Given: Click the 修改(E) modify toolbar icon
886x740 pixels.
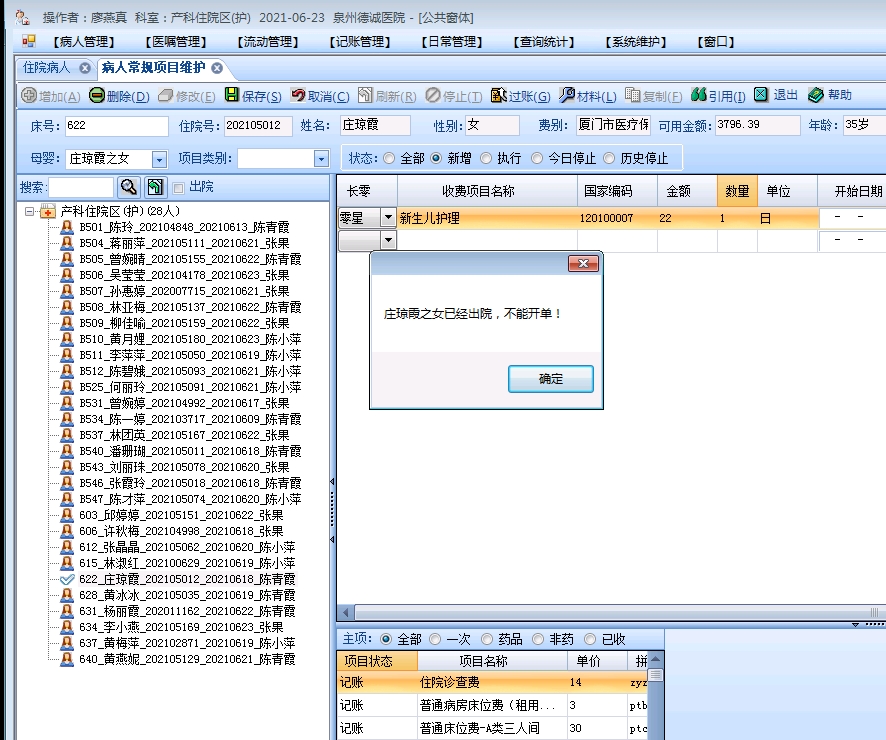Looking at the screenshot, I should pos(166,95).
